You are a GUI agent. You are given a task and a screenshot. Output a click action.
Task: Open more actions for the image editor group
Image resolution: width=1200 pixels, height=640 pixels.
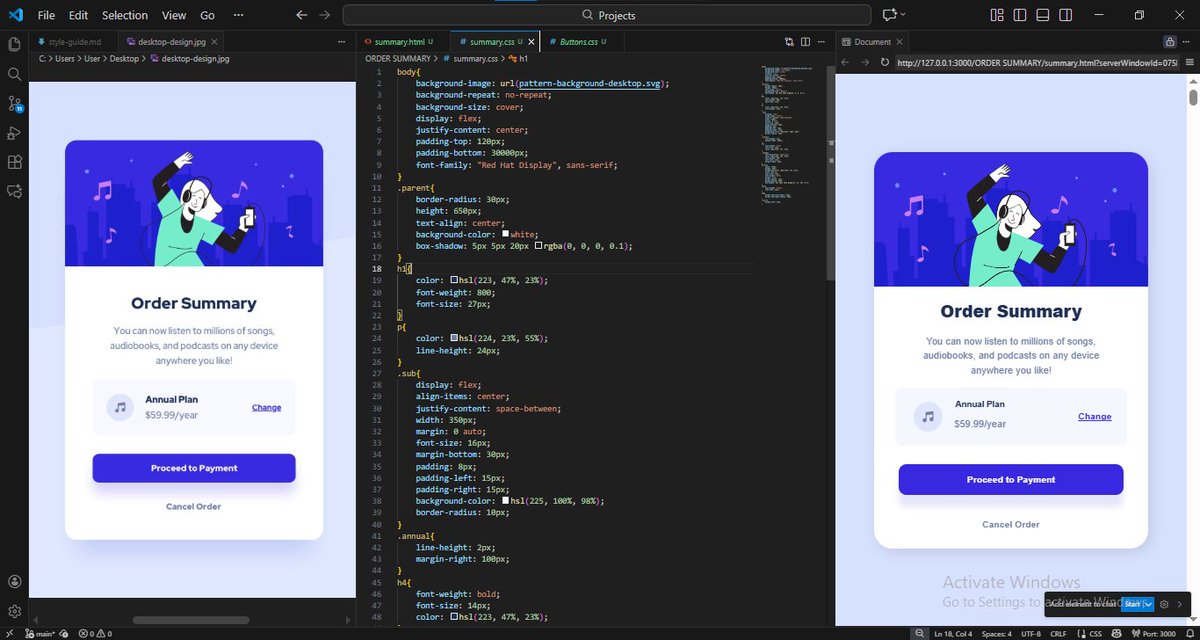343,42
